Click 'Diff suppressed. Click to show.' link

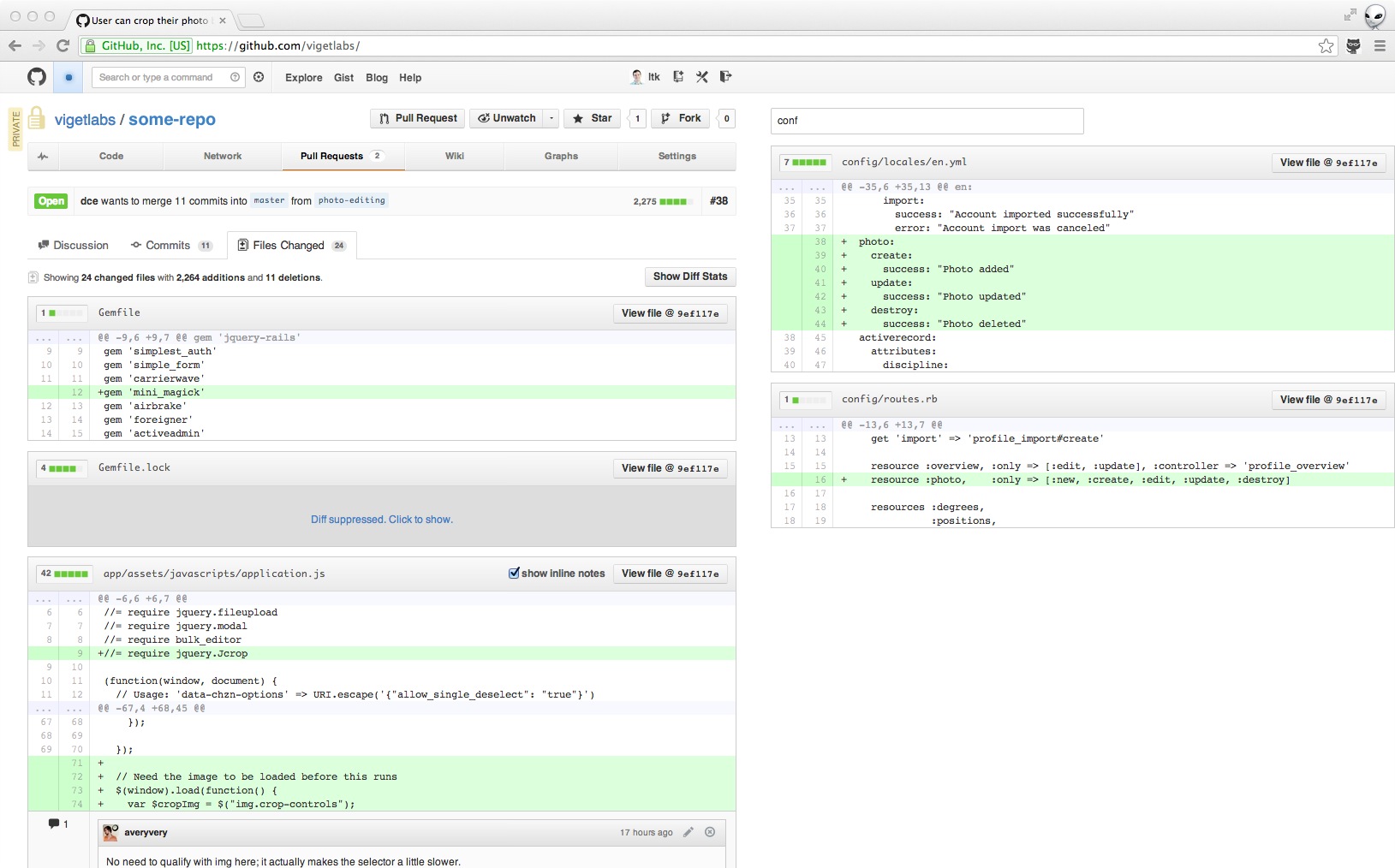pyautogui.click(x=382, y=520)
